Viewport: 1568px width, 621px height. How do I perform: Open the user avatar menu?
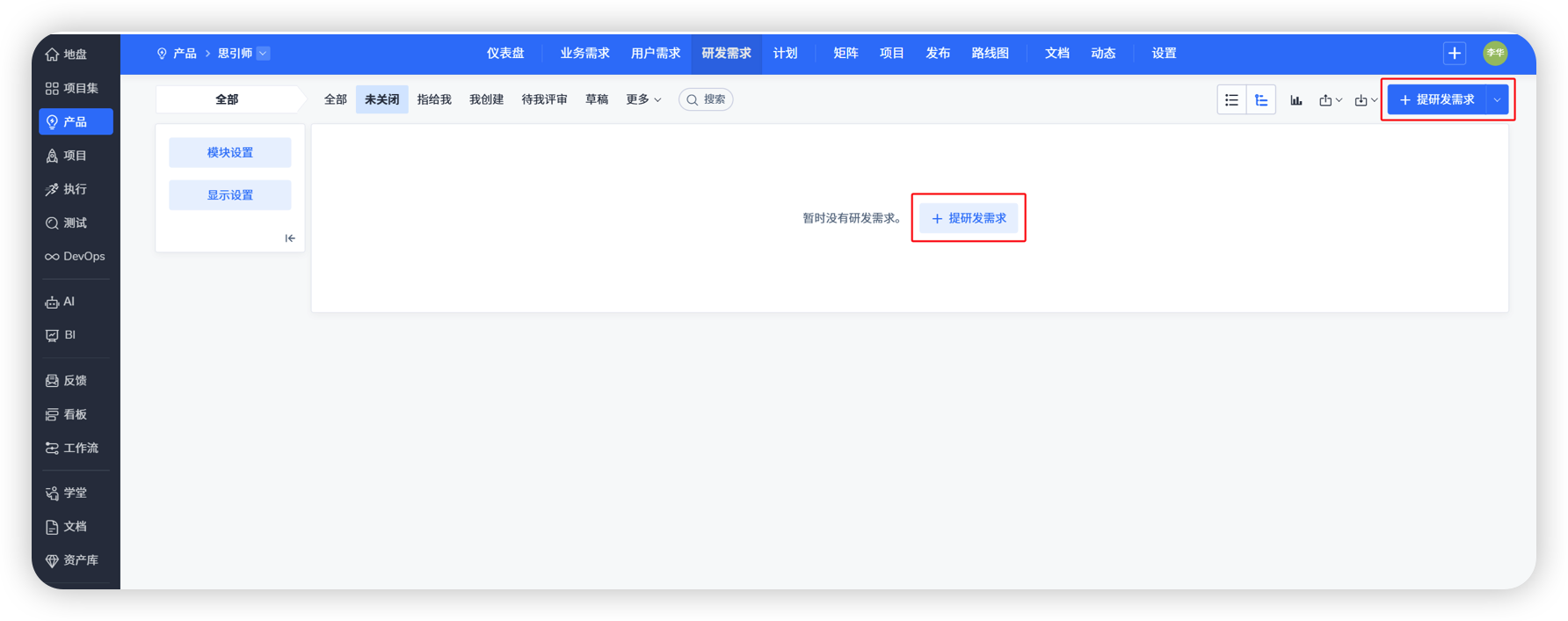[x=1495, y=54]
